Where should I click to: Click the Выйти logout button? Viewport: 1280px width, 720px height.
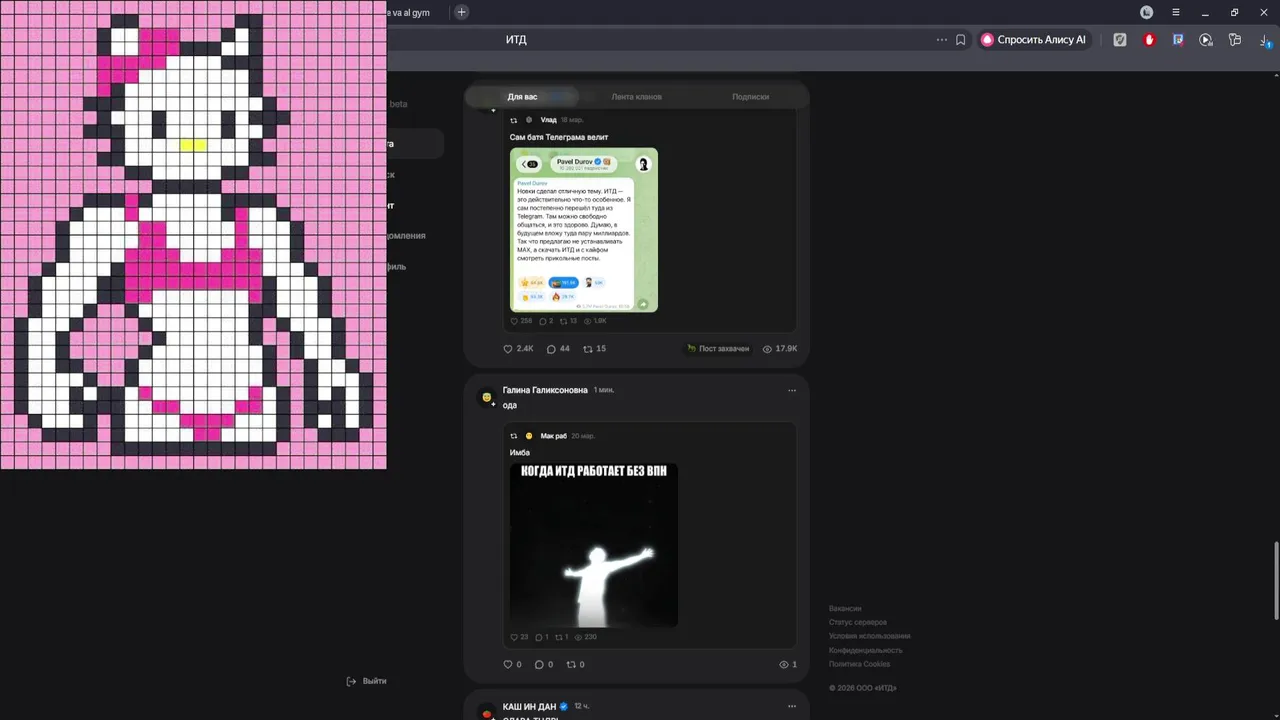(366, 681)
